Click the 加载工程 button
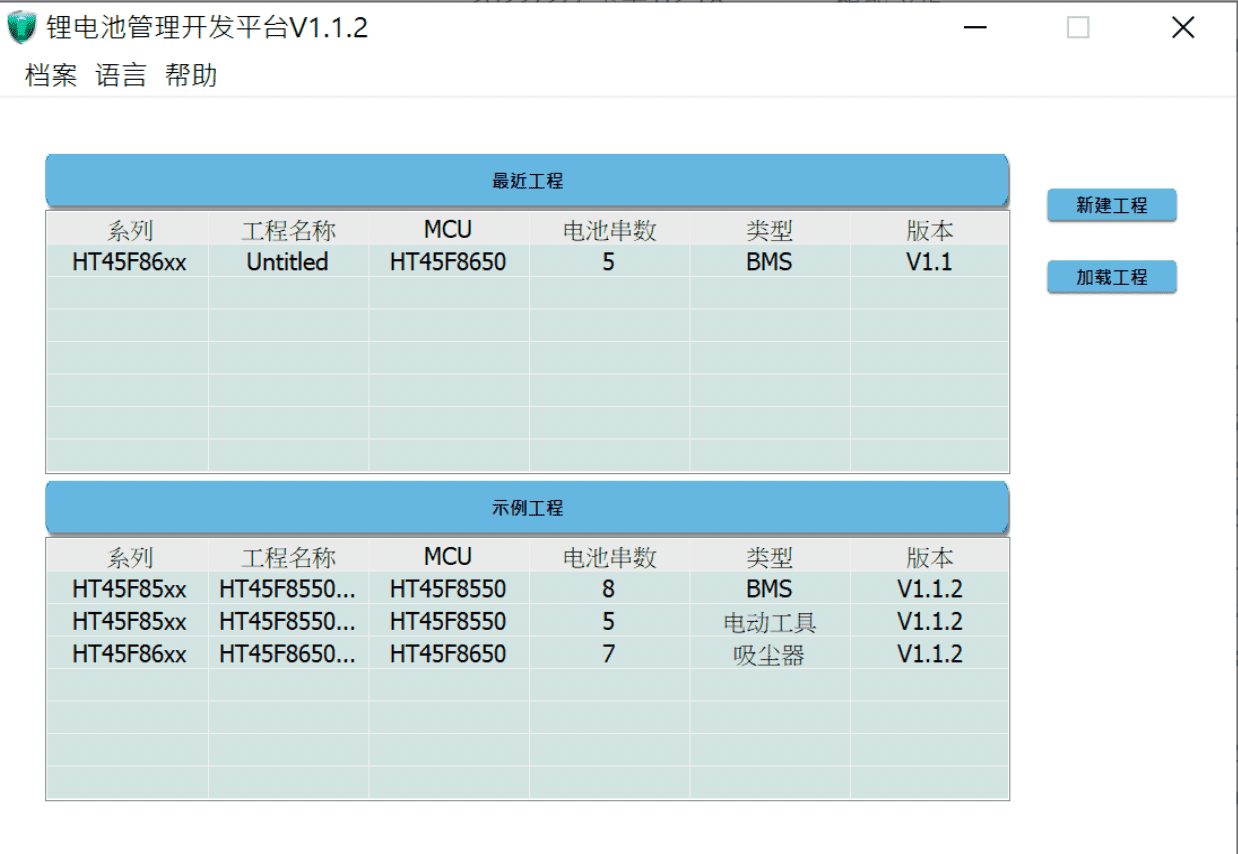 [1111, 277]
